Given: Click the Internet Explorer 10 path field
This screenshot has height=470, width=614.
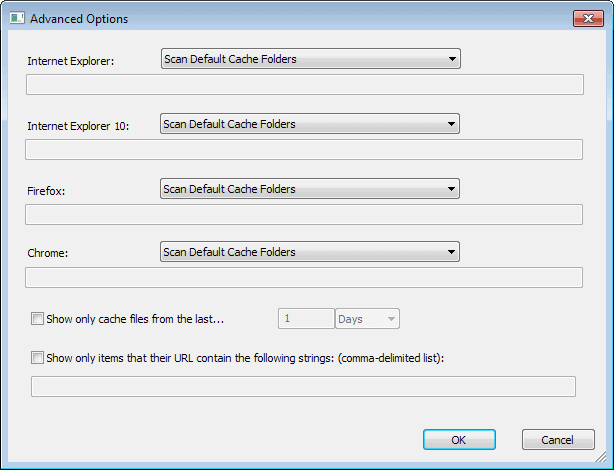Looking at the screenshot, I should coord(304,150).
